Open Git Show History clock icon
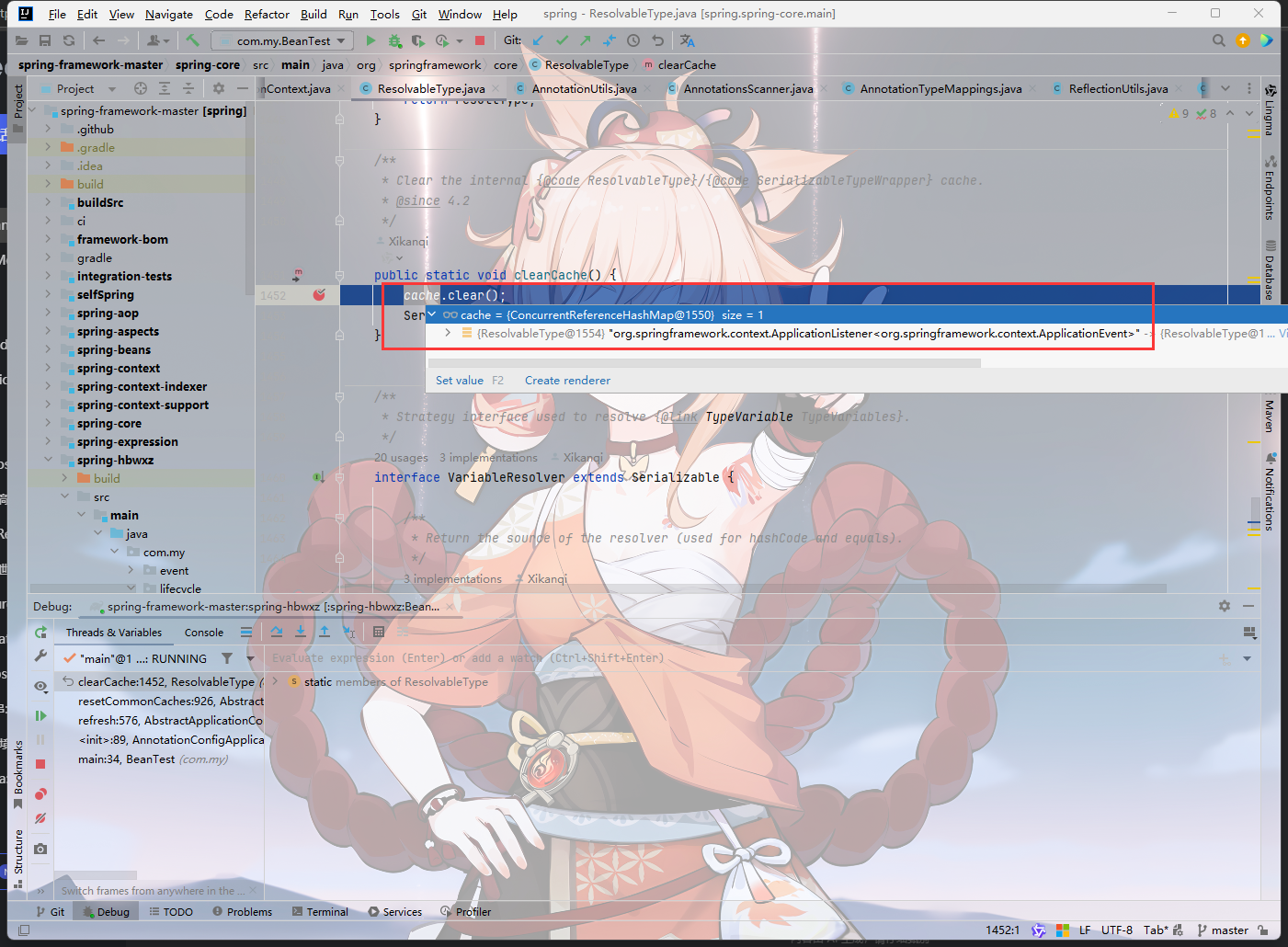 [x=633, y=40]
